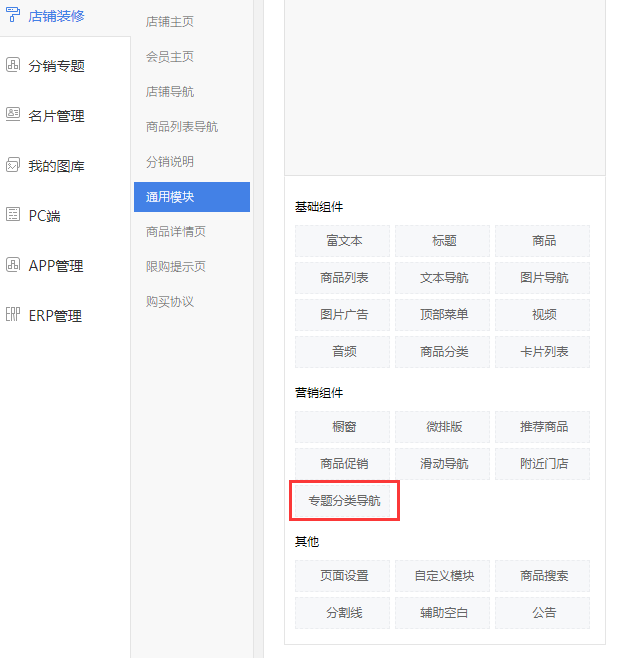Viewport: 621px width, 658px height.
Task: Open ERP管理 section
Action: [55, 316]
